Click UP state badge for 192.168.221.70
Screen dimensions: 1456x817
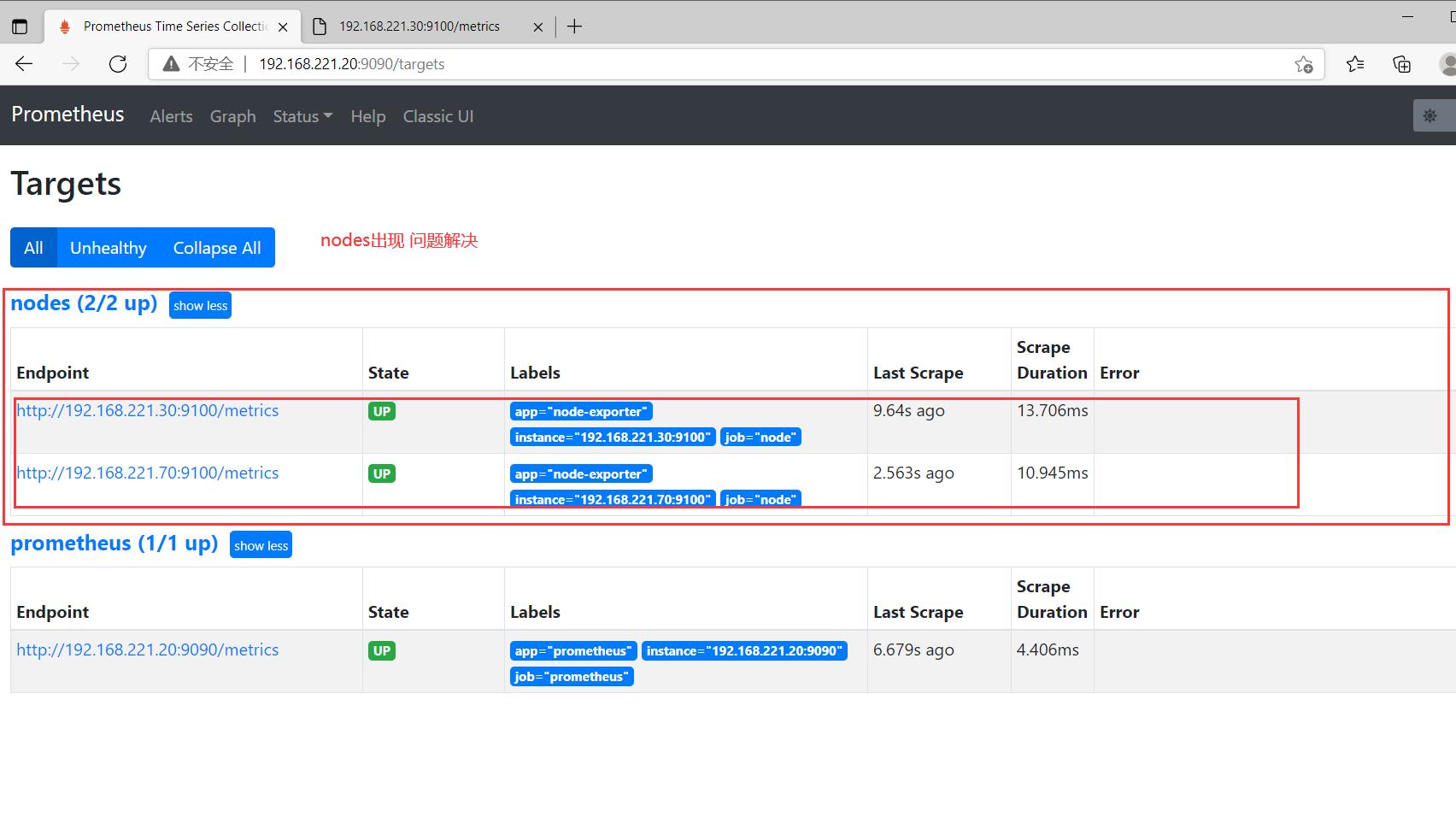(382, 473)
